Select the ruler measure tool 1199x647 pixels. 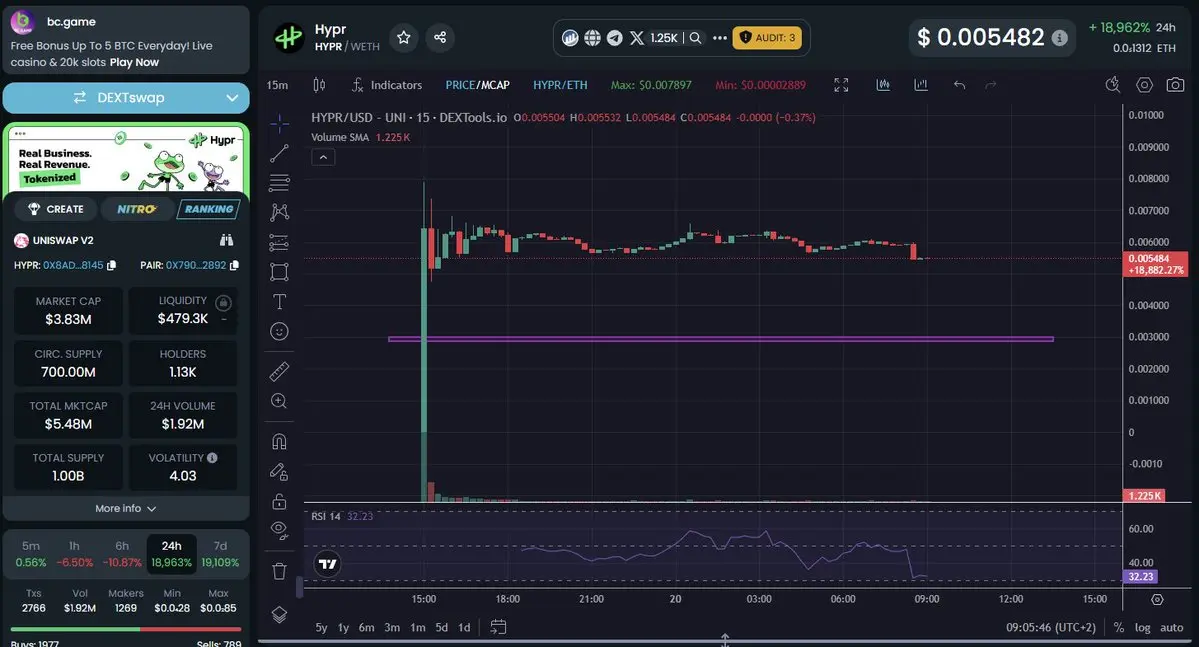pos(279,371)
